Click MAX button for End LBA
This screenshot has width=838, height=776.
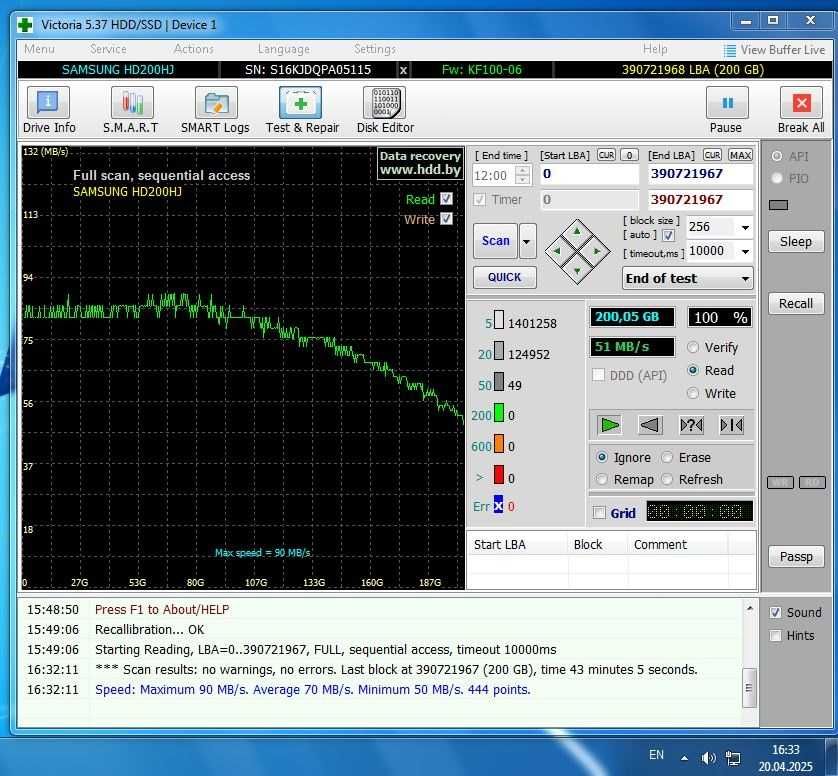pos(741,155)
